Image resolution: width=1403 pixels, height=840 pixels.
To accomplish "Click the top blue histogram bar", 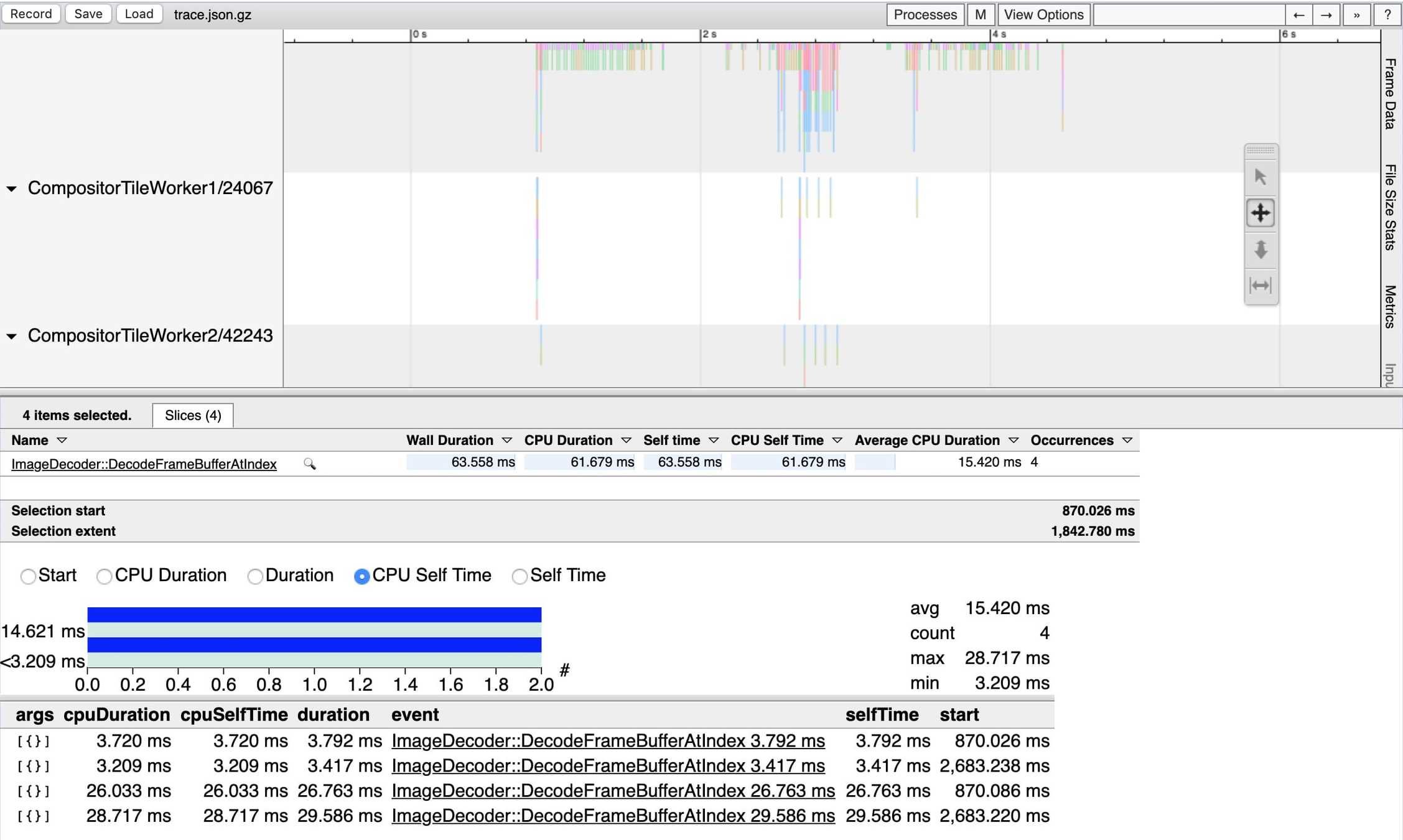I will tap(314, 615).
